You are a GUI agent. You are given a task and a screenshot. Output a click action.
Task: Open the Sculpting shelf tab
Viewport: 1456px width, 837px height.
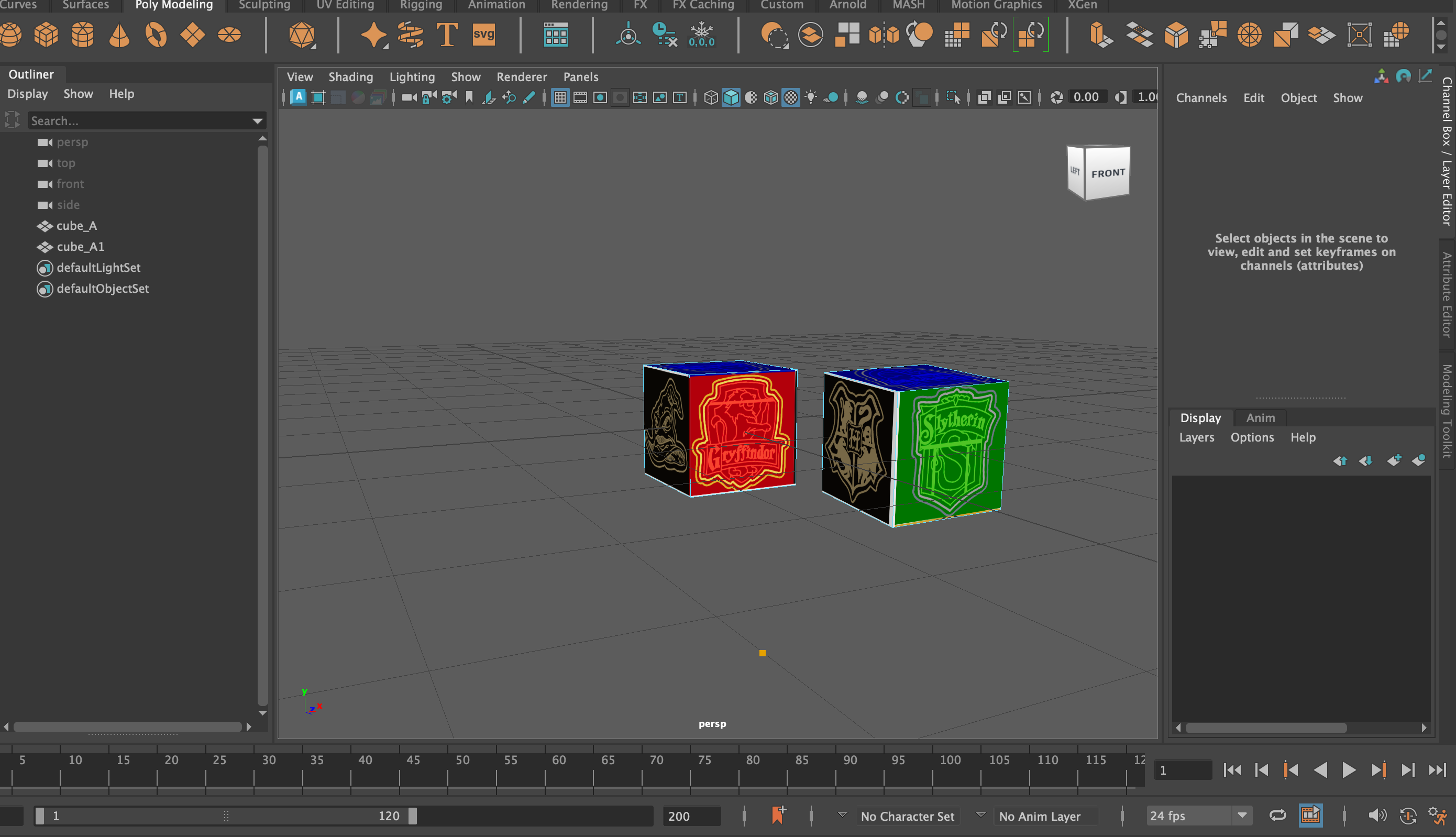click(264, 5)
